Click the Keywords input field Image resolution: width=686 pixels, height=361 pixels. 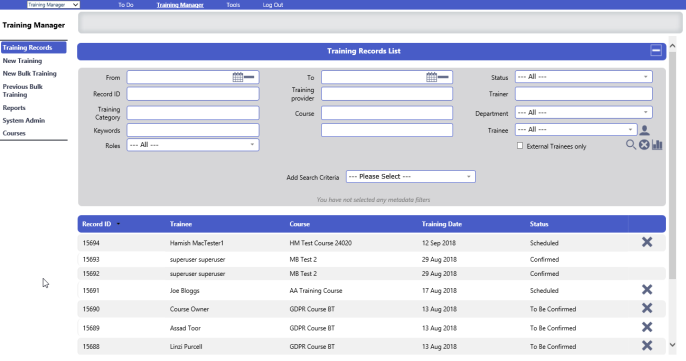coord(193,130)
